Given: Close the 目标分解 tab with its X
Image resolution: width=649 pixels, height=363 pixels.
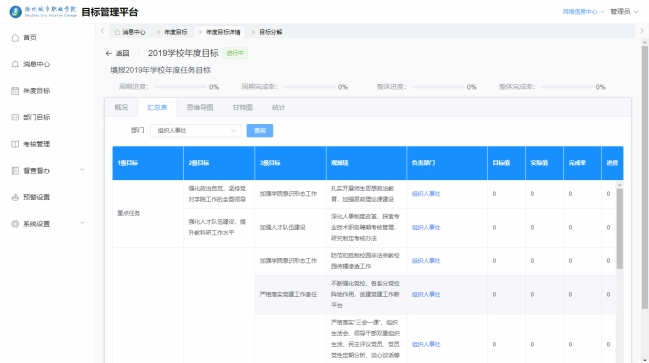Looking at the screenshot, I should click(x=253, y=32).
